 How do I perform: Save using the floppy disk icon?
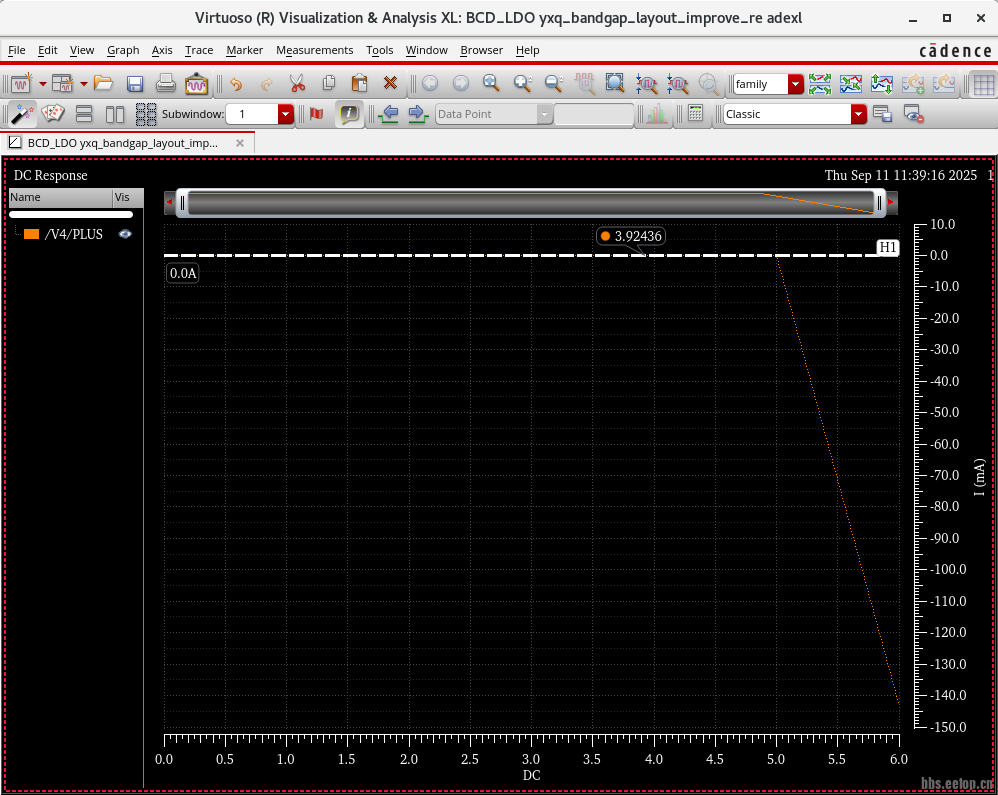click(x=135, y=83)
